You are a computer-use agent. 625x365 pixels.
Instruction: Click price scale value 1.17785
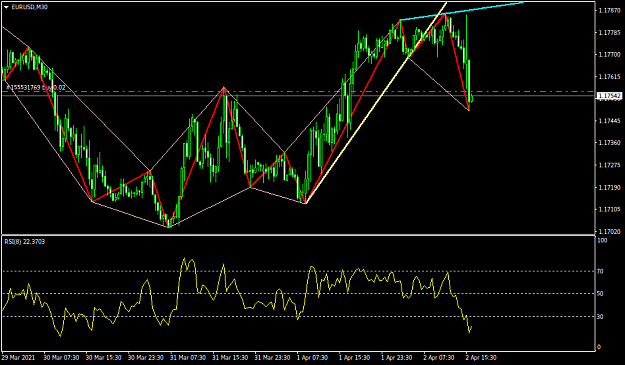tap(609, 33)
